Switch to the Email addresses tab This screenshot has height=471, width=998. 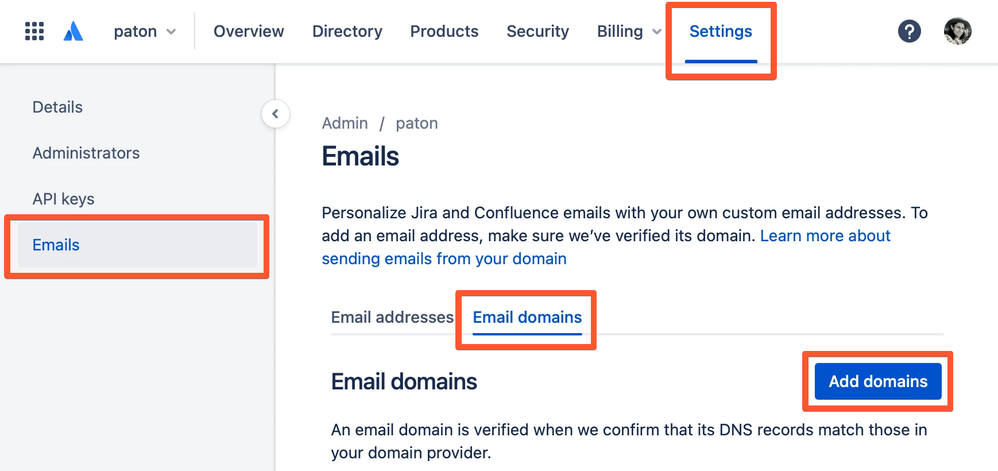tap(392, 317)
